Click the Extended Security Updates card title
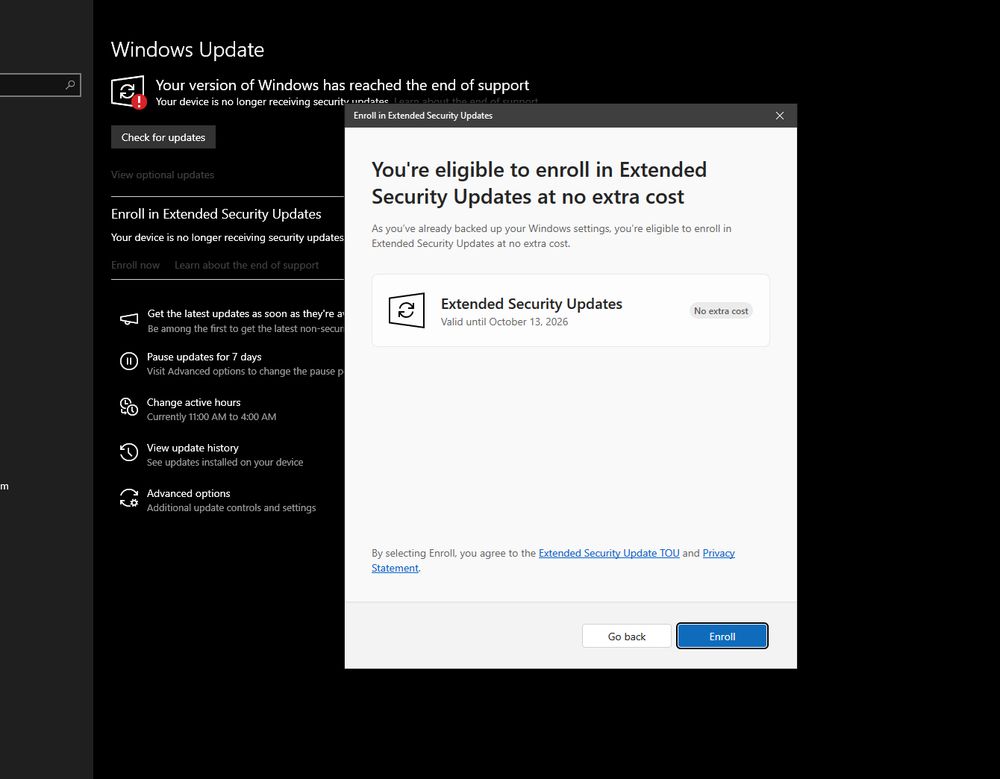This screenshot has width=1000, height=779. tap(531, 304)
